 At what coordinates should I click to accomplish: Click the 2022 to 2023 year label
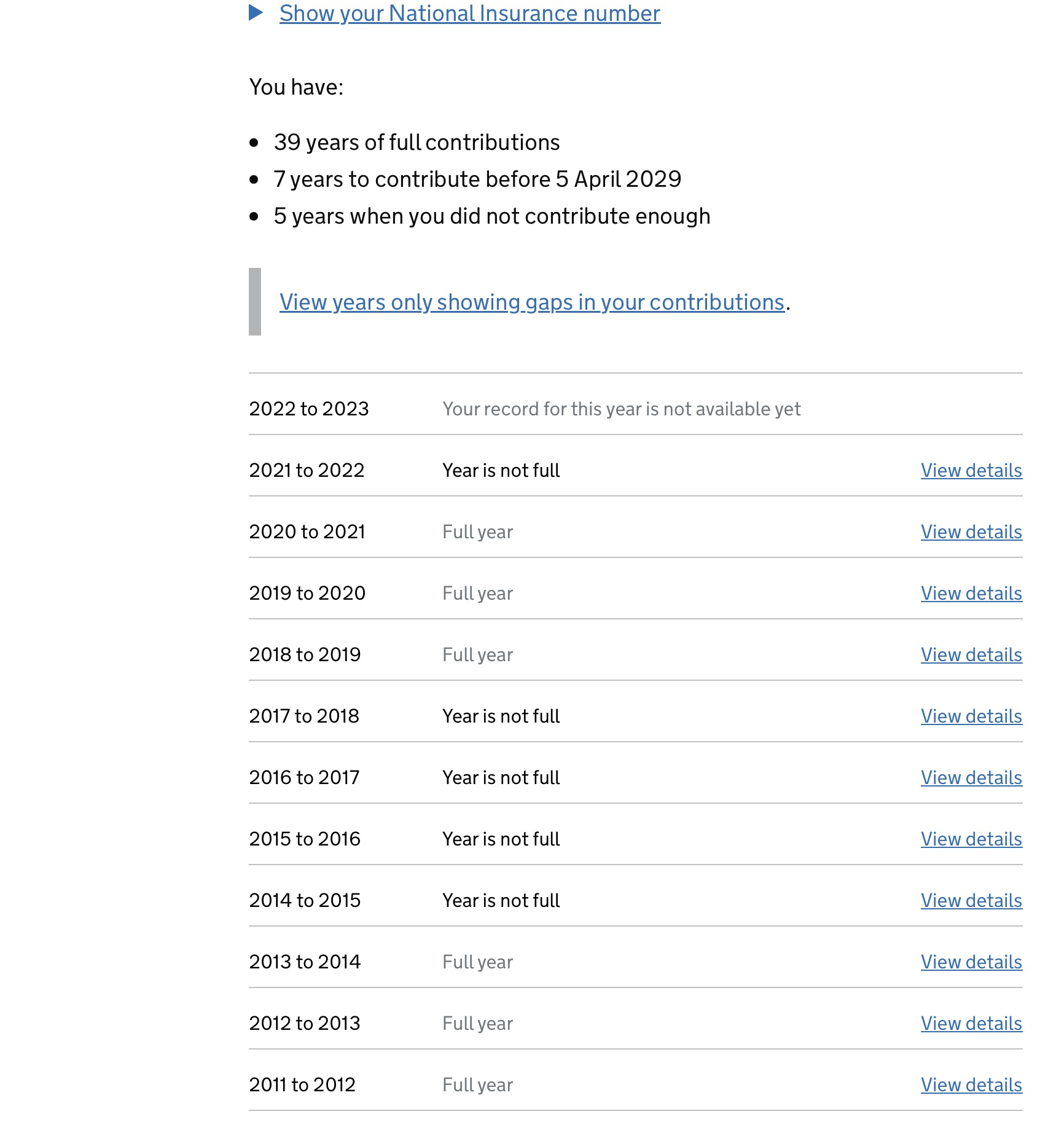tap(308, 409)
